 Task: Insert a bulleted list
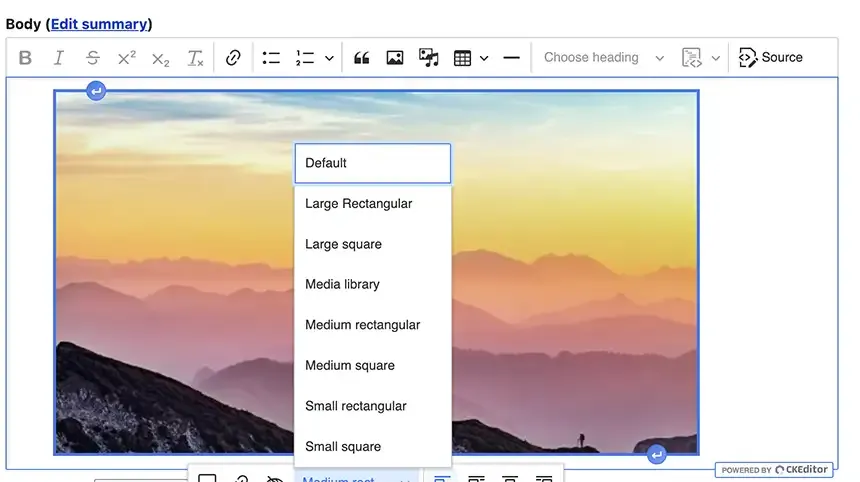click(x=271, y=58)
